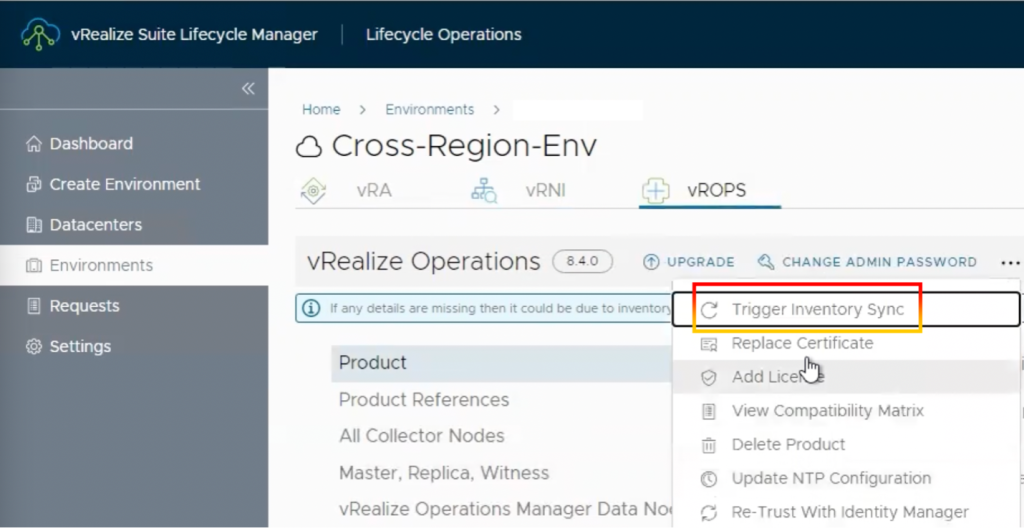Viewport: 1024px width, 531px height.
Task: Click the vRealize Suite Lifecycle Manager logo icon
Action: click(x=40, y=34)
